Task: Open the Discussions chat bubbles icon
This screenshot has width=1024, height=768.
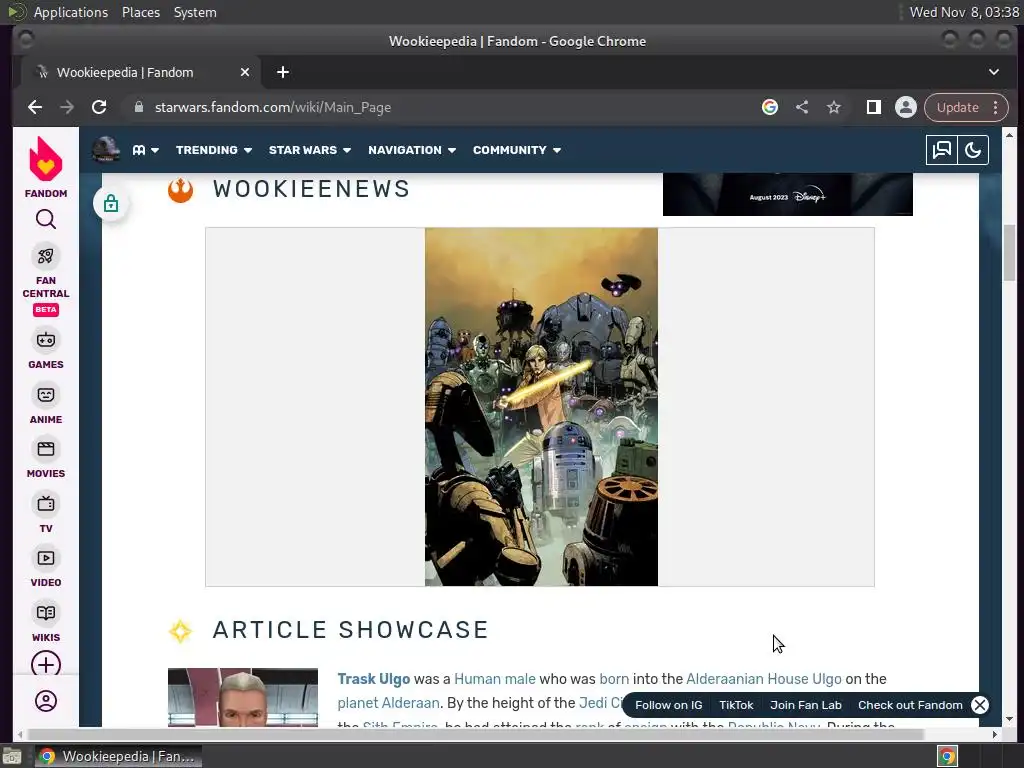Action: click(942, 150)
